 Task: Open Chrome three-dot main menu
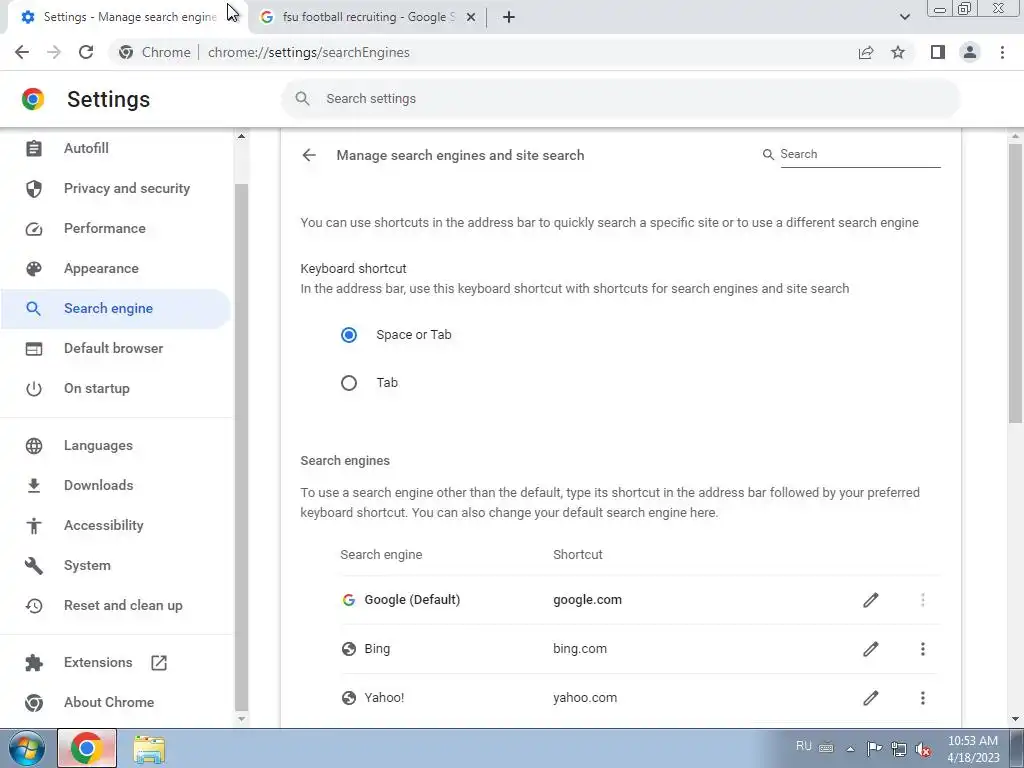click(1002, 52)
